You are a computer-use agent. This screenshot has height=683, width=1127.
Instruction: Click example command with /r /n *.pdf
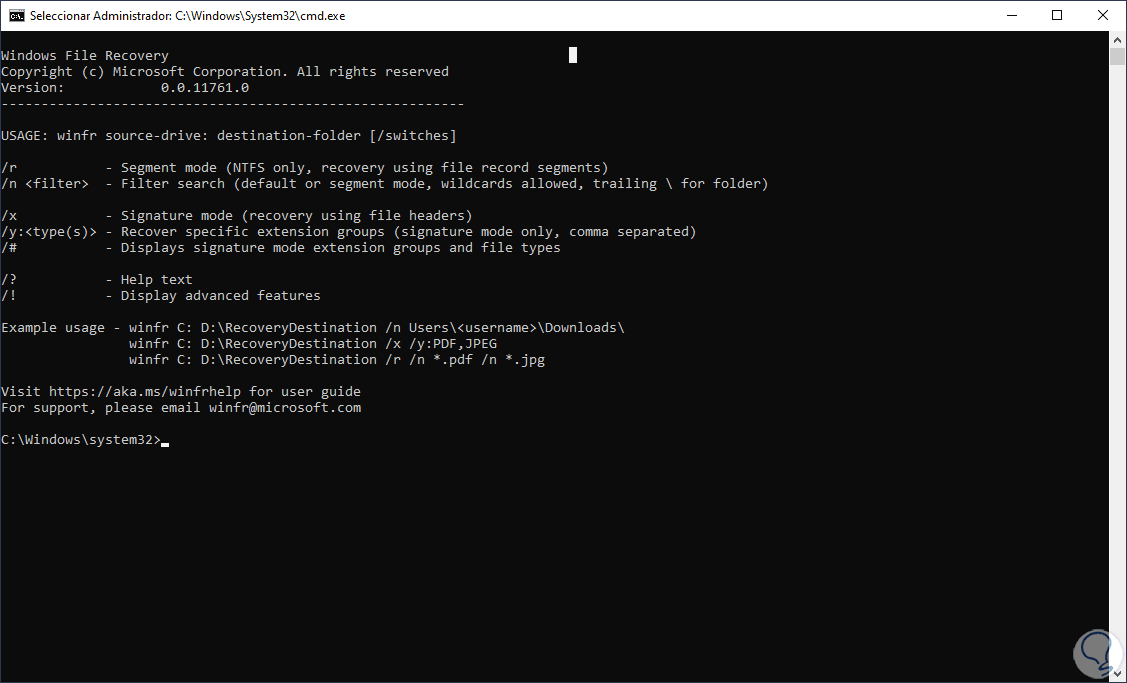click(337, 359)
